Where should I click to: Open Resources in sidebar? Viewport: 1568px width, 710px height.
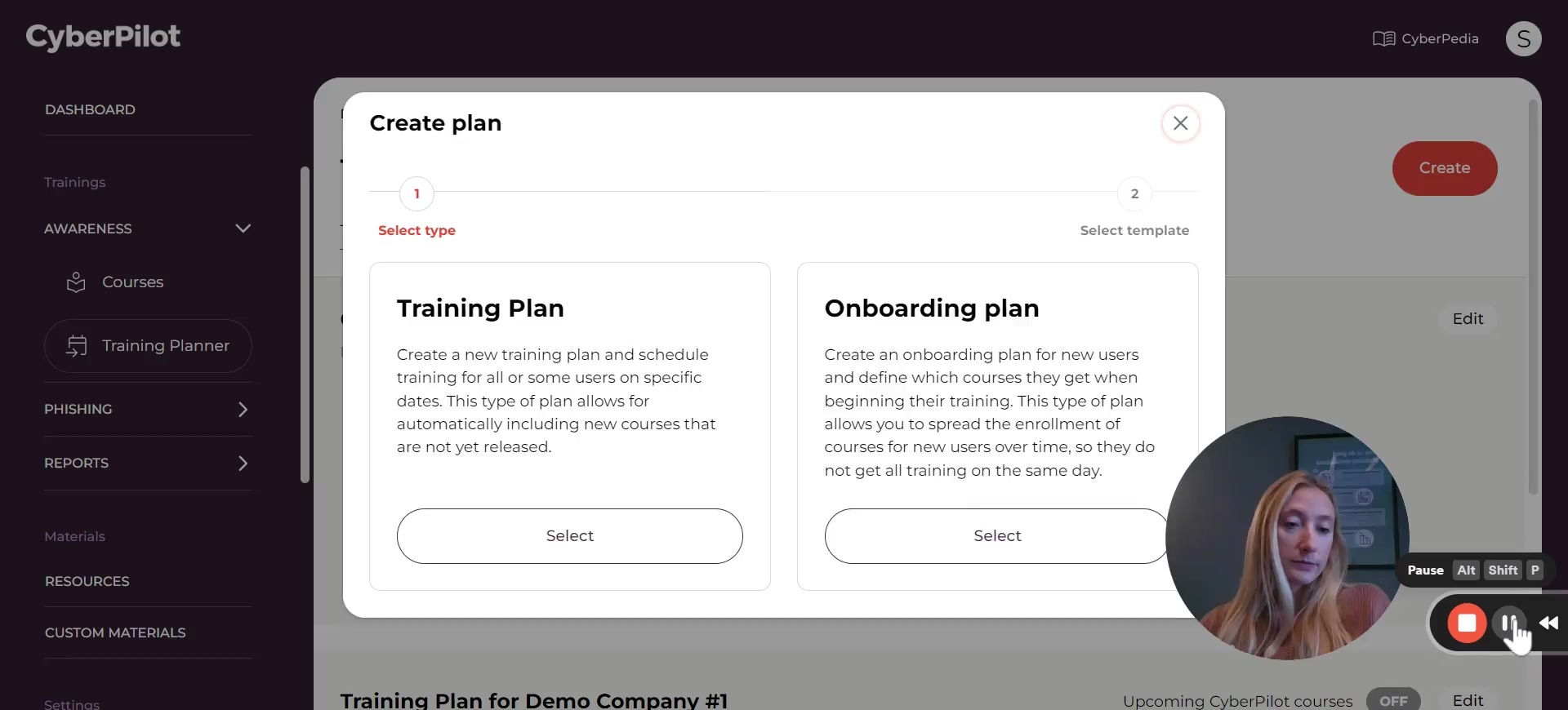click(87, 581)
